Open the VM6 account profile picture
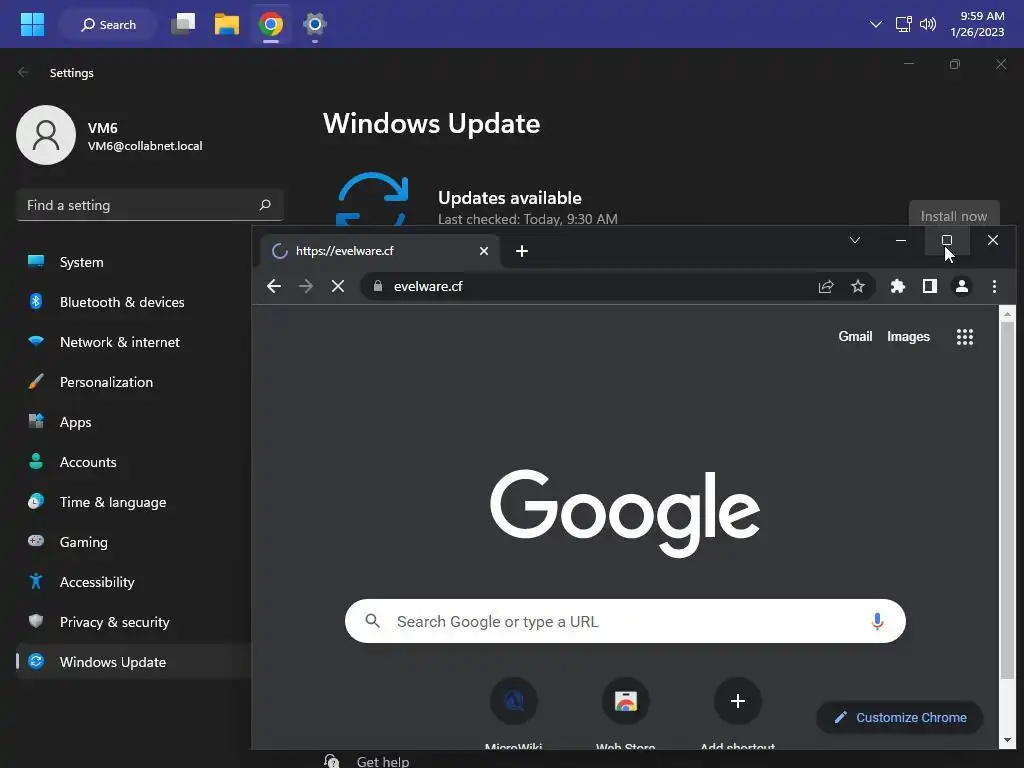1024x768 pixels. 46,135
